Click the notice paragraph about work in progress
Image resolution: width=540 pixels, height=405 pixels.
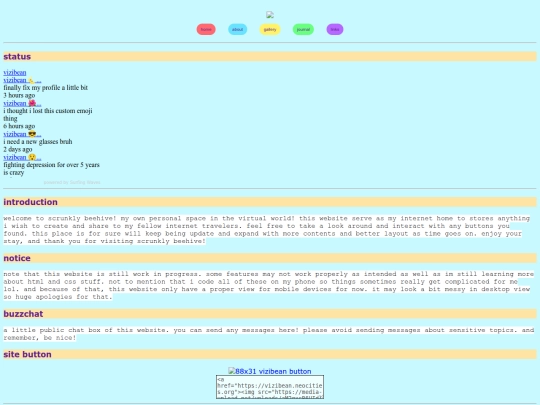(269, 285)
